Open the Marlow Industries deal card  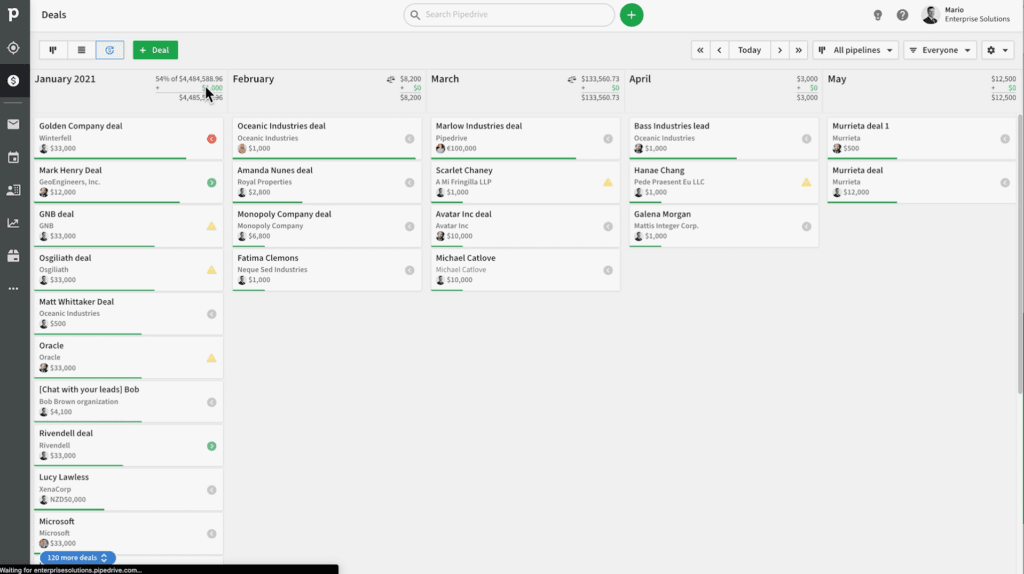point(525,138)
